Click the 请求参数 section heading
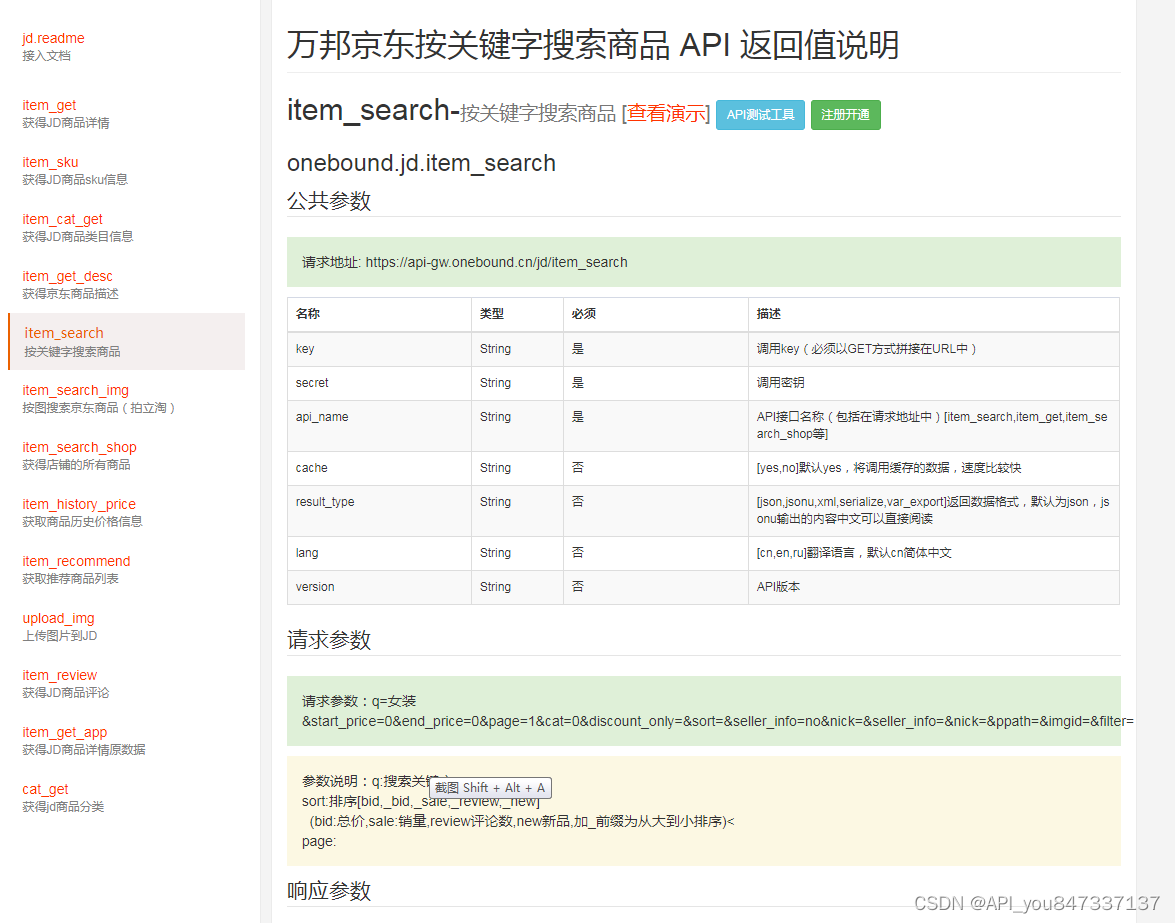1175x923 pixels. pyautogui.click(x=329, y=640)
